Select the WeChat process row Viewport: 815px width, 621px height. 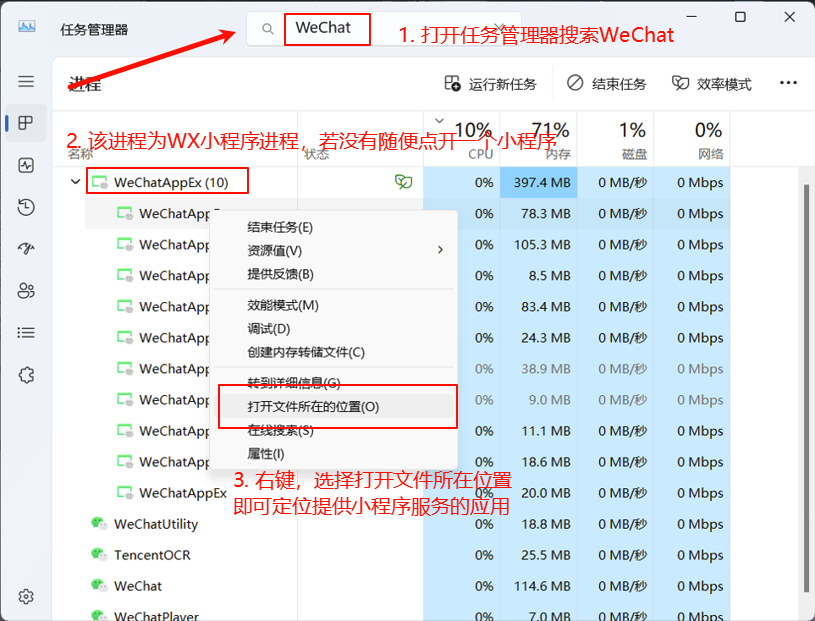(391, 586)
